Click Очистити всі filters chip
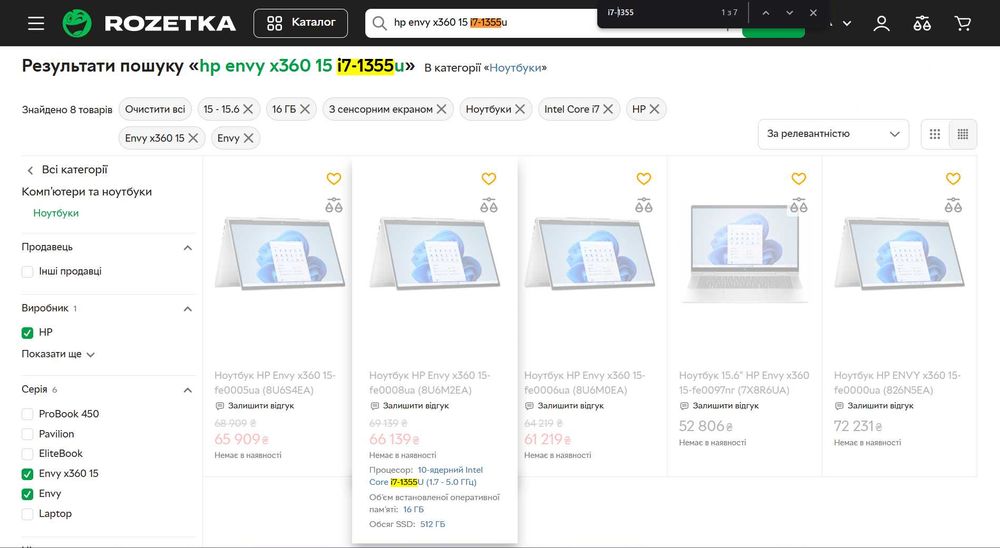The image size is (1000, 548). click(155, 109)
